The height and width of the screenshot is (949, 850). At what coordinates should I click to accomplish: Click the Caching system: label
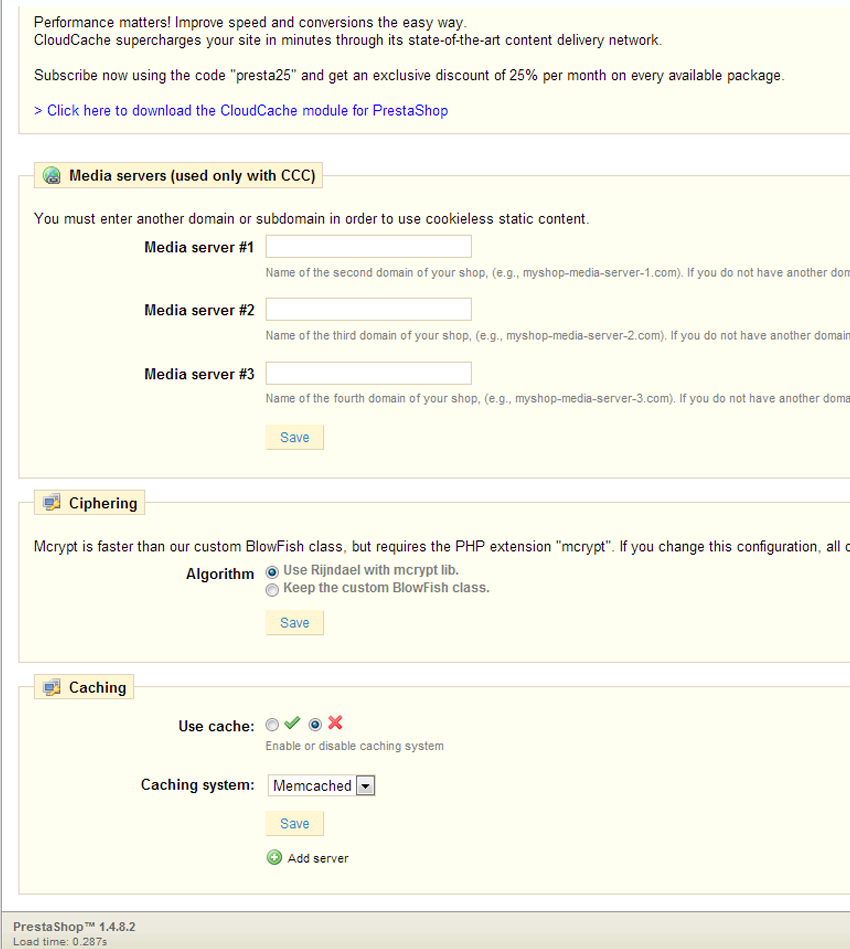point(197,785)
